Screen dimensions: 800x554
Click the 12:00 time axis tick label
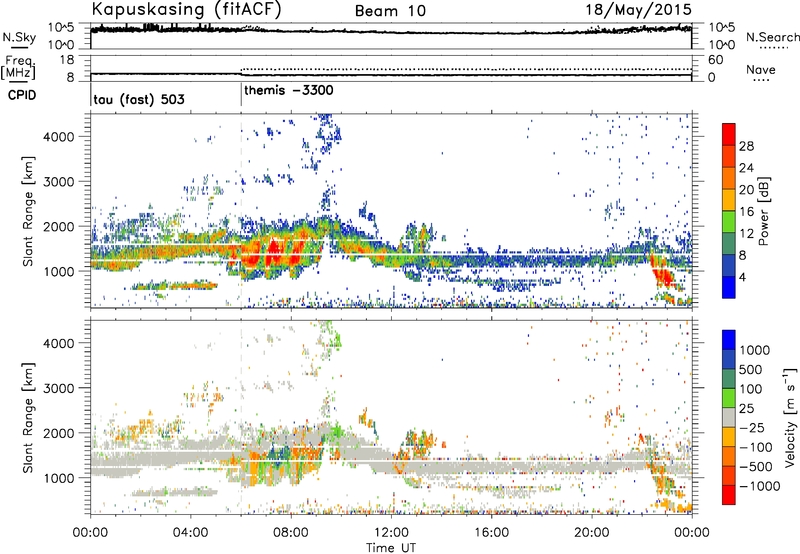click(391, 533)
